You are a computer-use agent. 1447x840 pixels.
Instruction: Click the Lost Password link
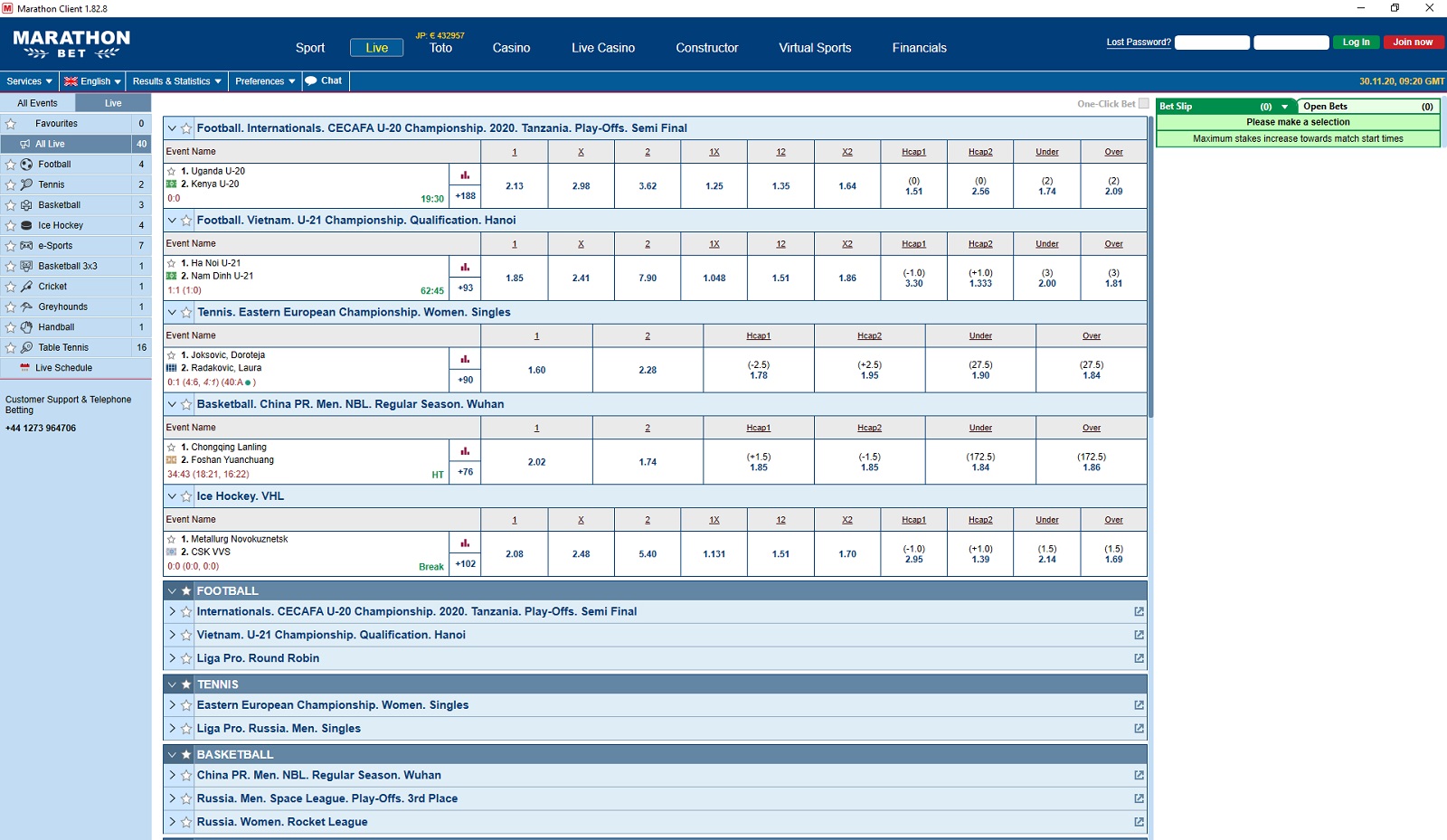pos(1138,42)
